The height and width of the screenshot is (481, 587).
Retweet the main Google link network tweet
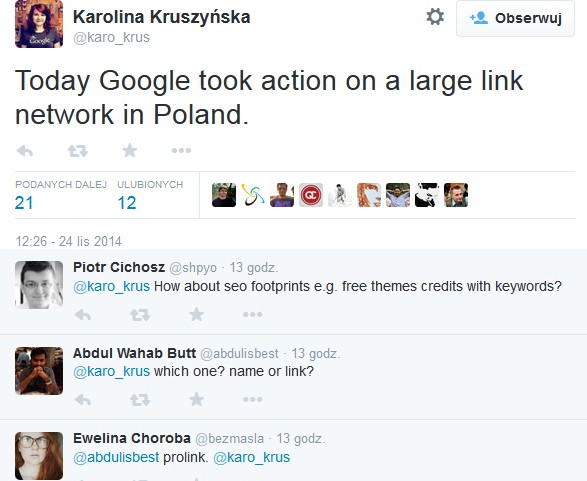pos(77,151)
